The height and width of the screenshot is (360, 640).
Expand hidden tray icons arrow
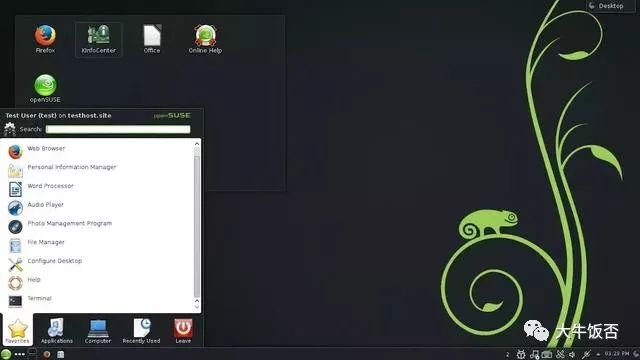(x=598, y=354)
